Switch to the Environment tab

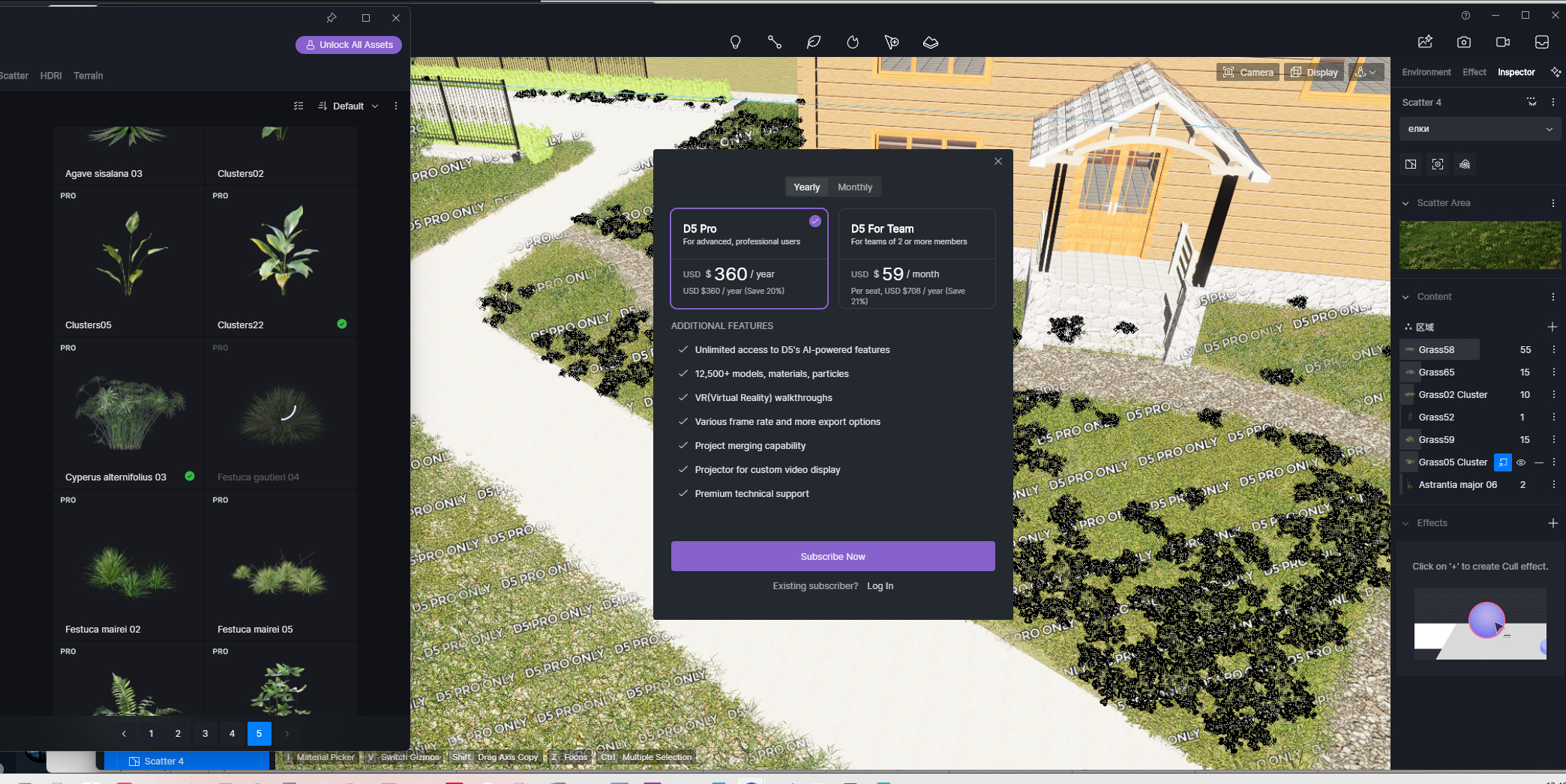[1426, 73]
